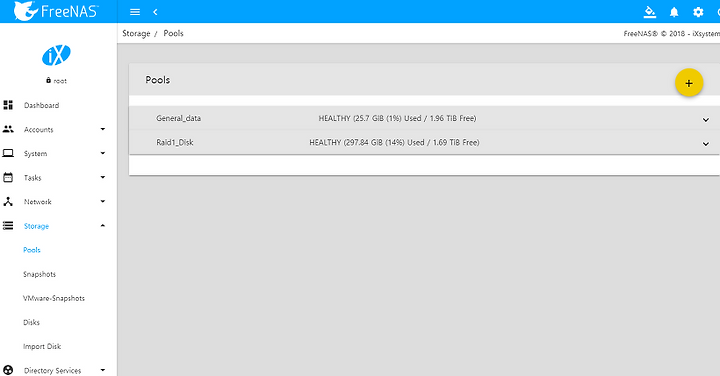
Task: Collapse the Storage menu arrow
Action: point(103,225)
